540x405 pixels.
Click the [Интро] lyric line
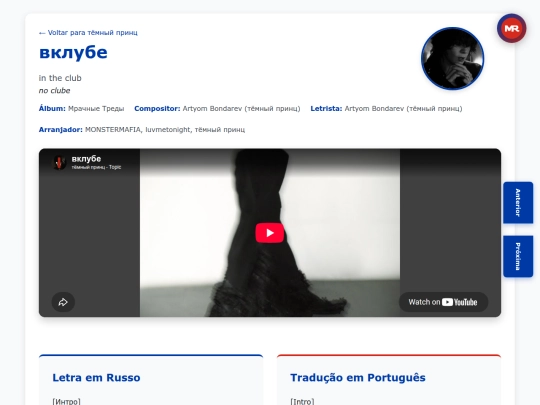(x=66, y=402)
